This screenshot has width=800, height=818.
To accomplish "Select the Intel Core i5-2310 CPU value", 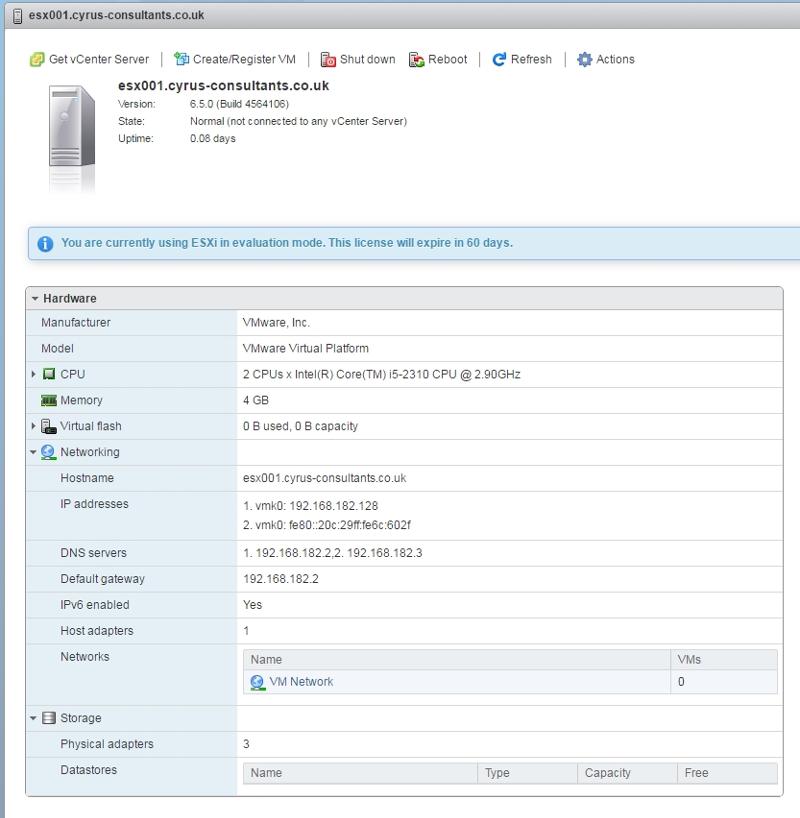I will [381, 374].
